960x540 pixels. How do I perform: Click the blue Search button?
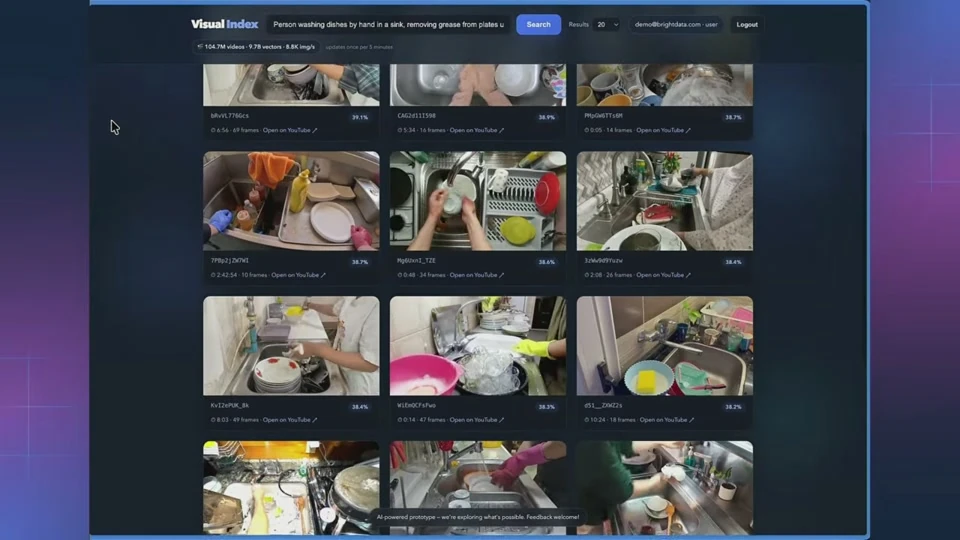coord(538,24)
